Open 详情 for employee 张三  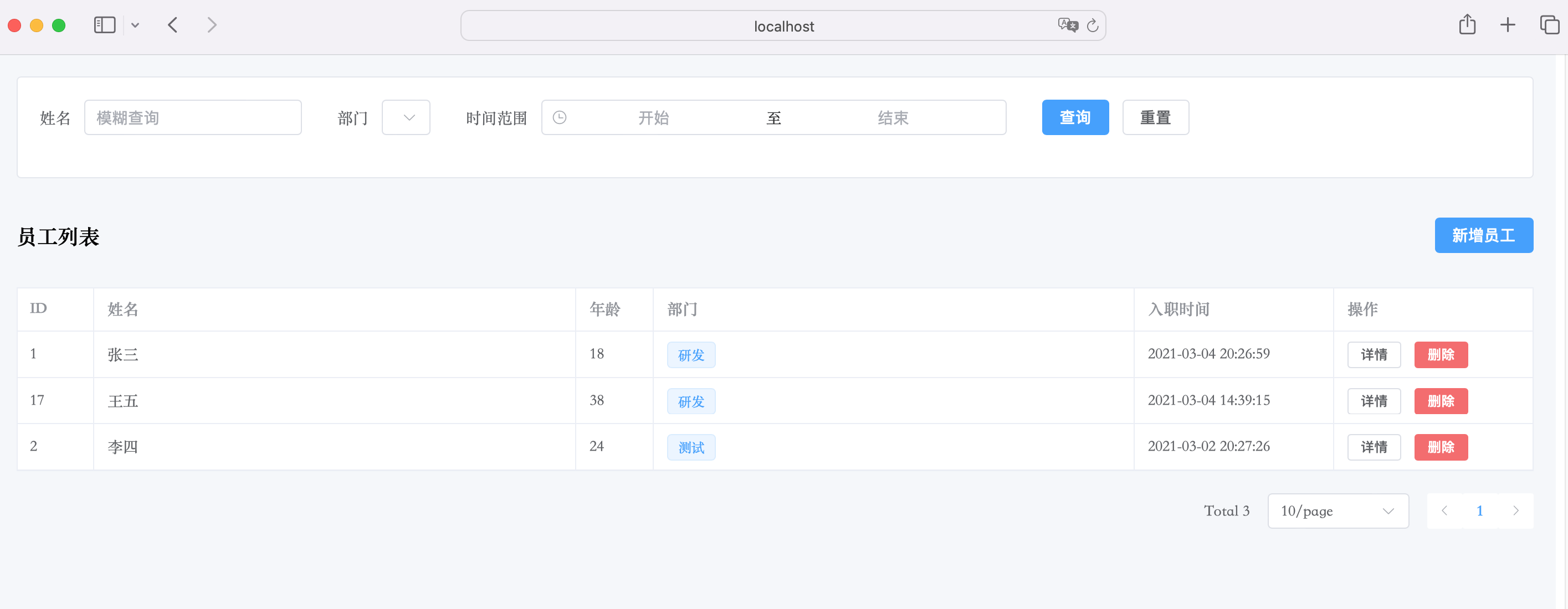tap(1374, 355)
